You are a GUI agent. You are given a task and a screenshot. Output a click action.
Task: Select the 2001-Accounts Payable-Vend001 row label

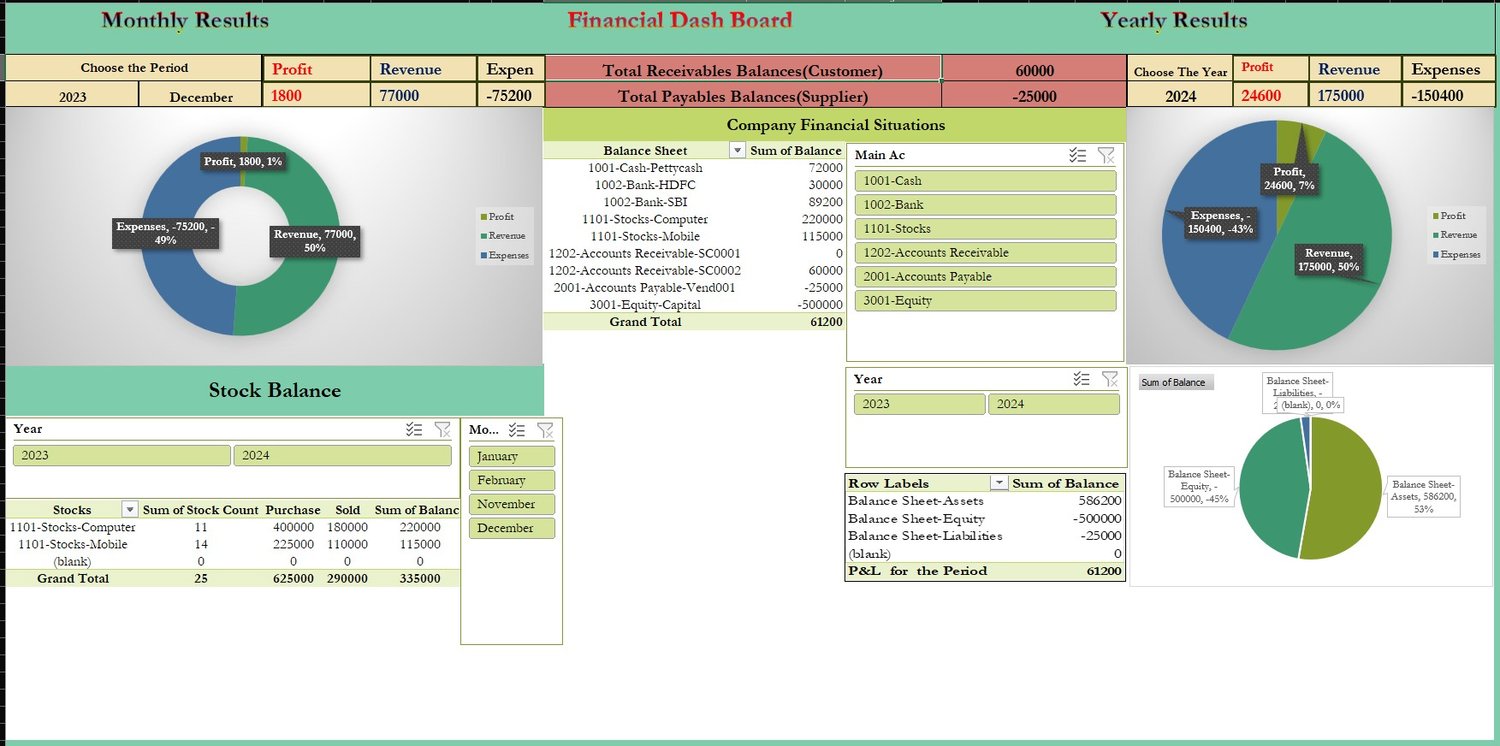click(x=645, y=287)
